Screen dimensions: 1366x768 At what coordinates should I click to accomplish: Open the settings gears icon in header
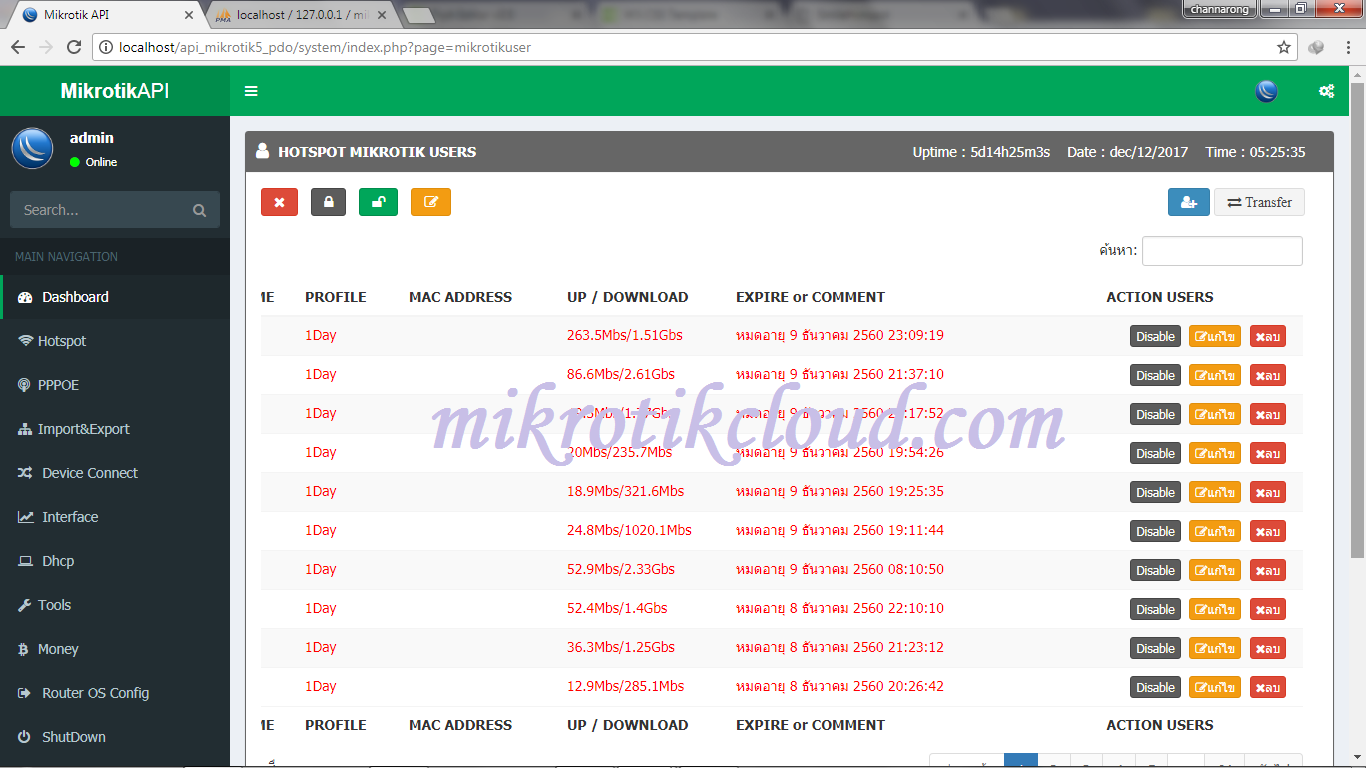click(1326, 91)
